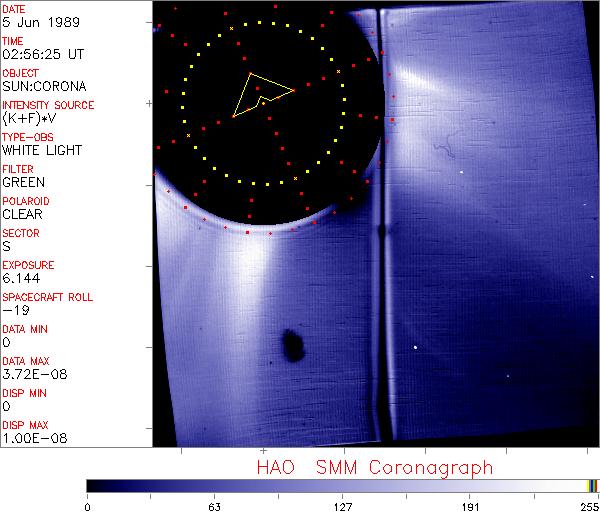The image size is (600, 512).
Task: Click the 'HAO SMM Coronagraph' title
Action: [x=375, y=468]
